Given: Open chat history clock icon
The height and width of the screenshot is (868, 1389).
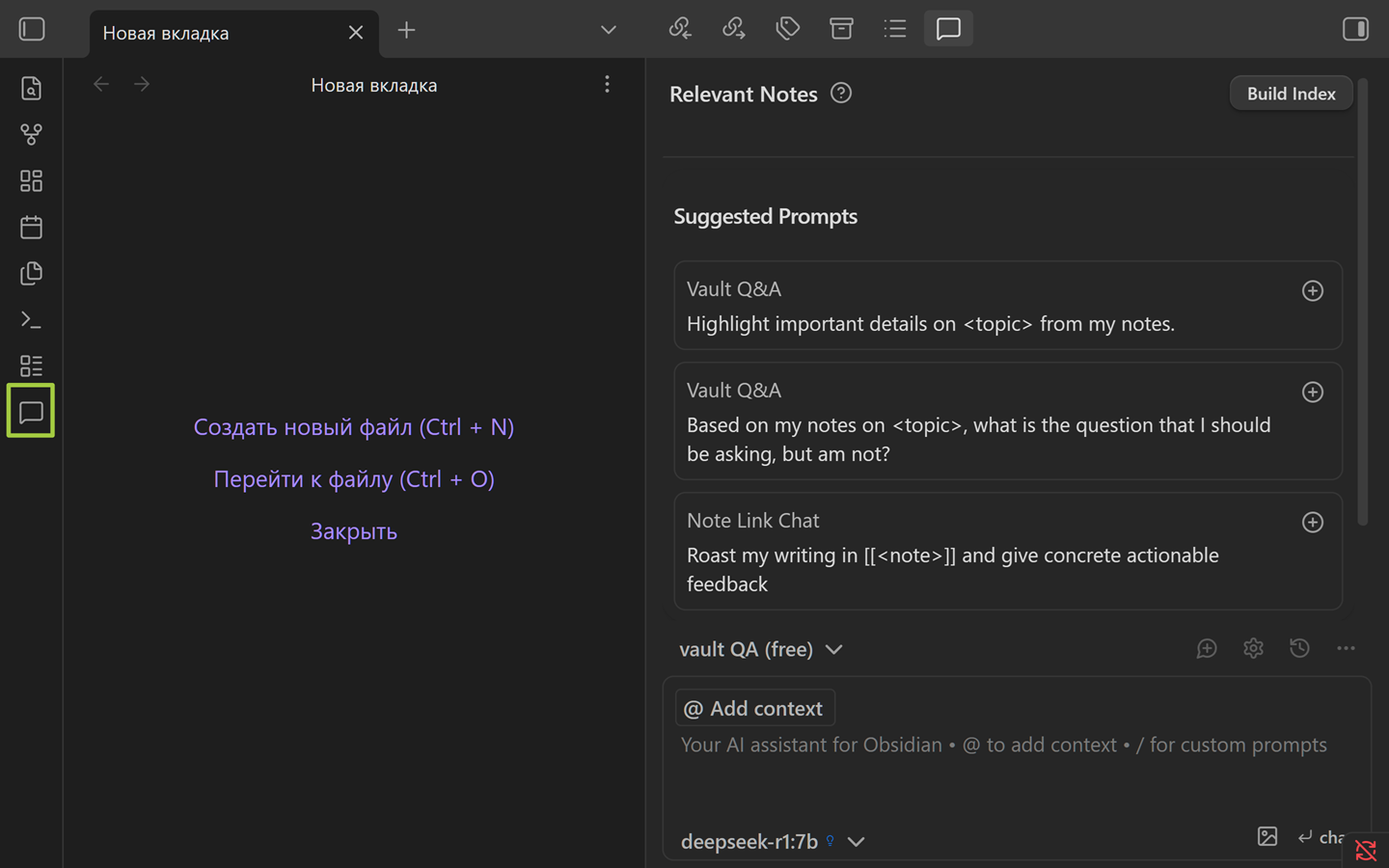Looking at the screenshot, I should coord(1299,649).
